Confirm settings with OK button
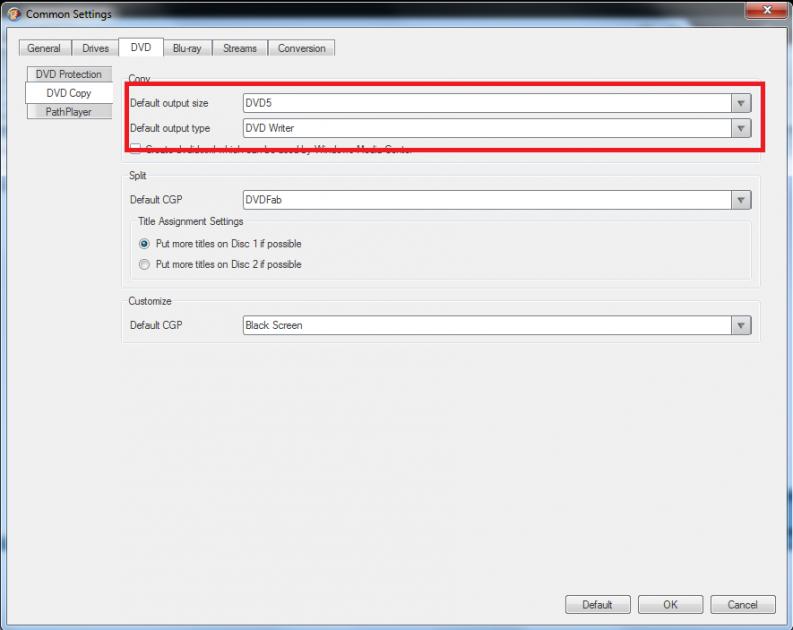Image resolution: width=793 pixels, height=630 pixels. click(x=671, y=604)
